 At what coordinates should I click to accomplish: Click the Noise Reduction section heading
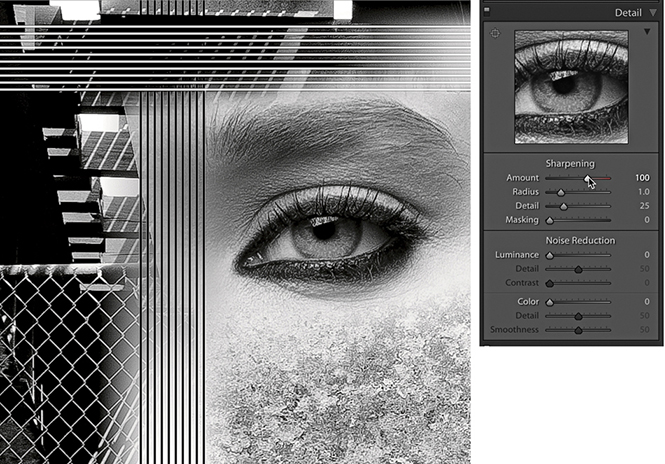tap(580, 240)
